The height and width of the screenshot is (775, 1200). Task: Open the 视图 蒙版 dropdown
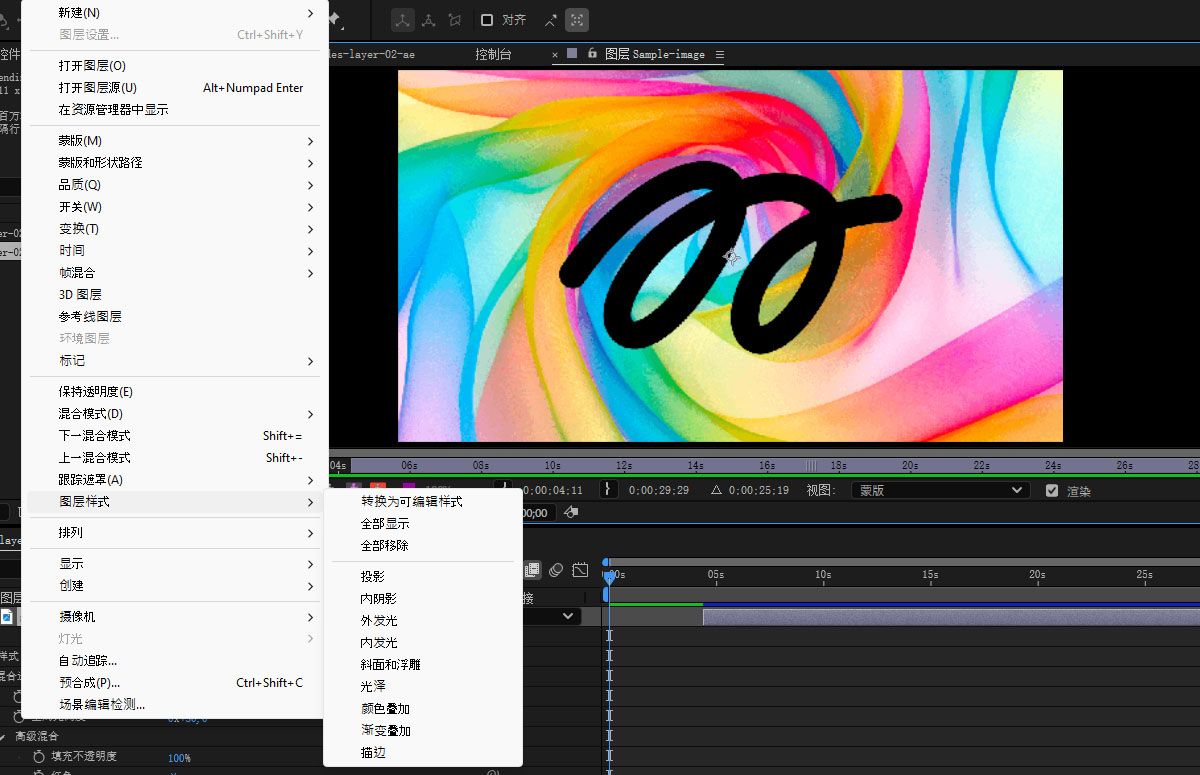[x=939, y=490]
